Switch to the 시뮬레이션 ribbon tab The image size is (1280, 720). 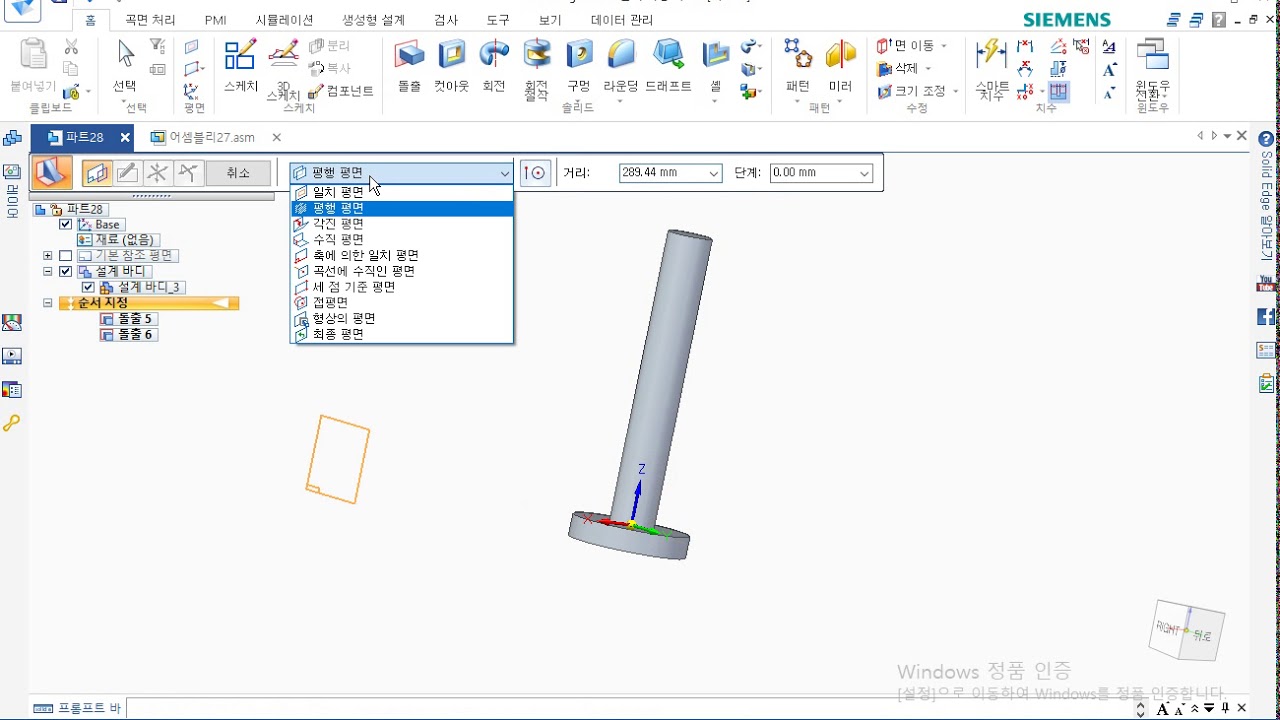[x=284, y=20]
